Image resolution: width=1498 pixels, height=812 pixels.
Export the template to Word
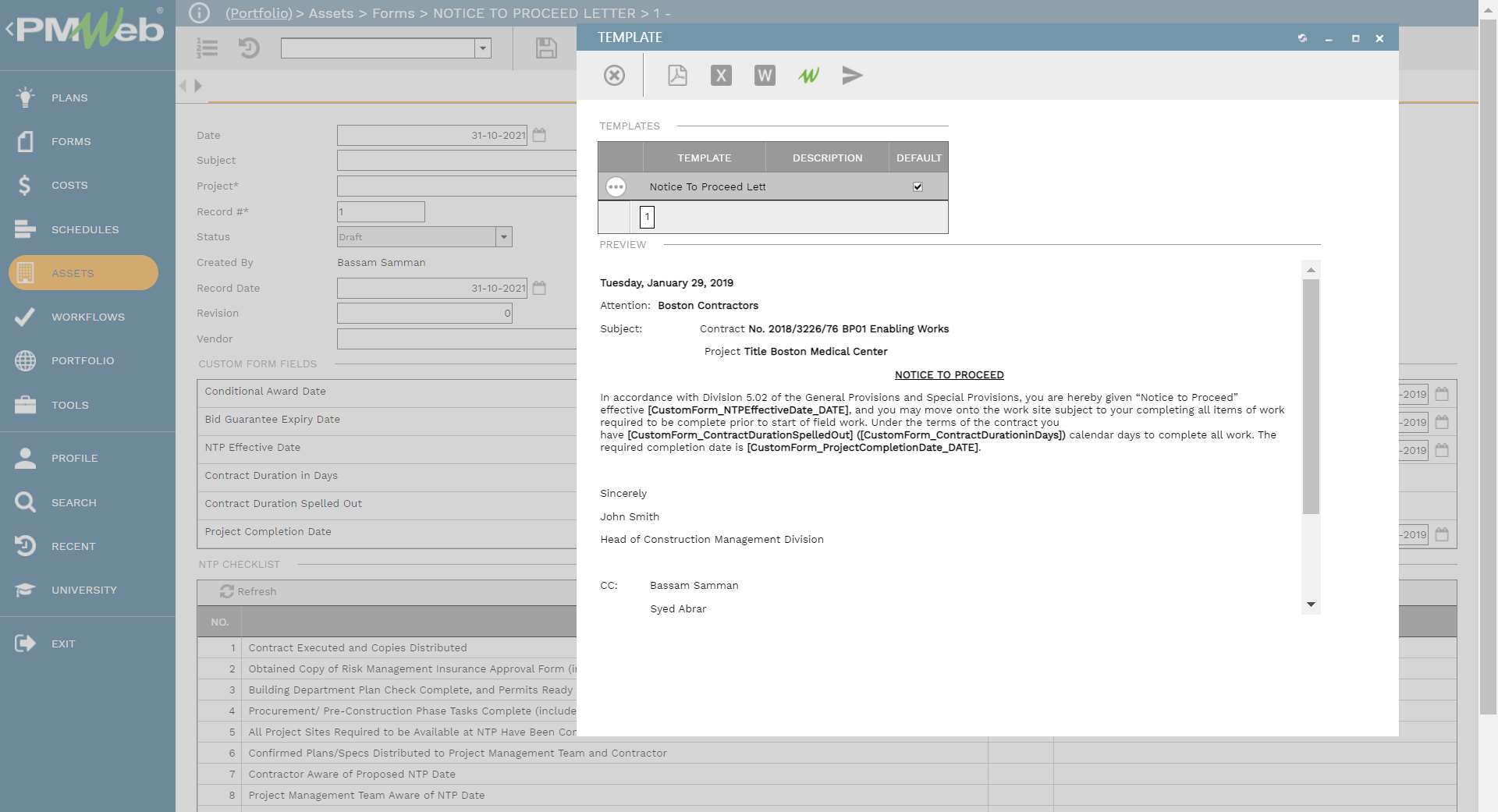coord(765,76)
